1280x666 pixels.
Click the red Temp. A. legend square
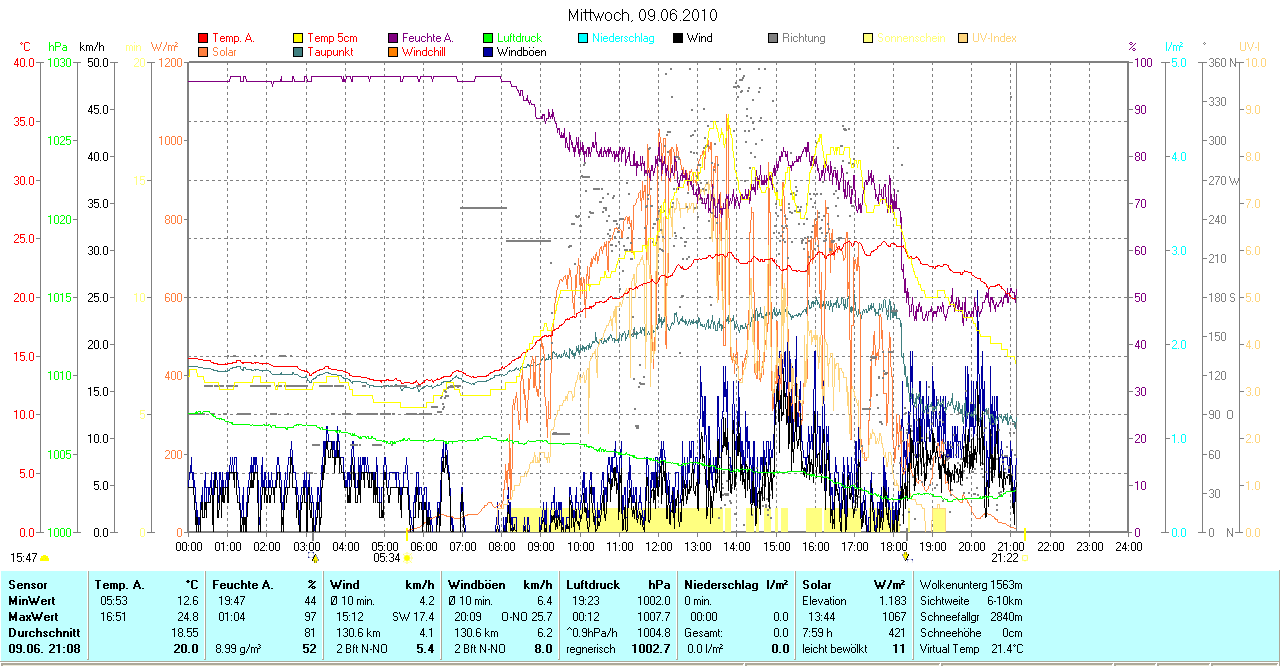(204, 38)
